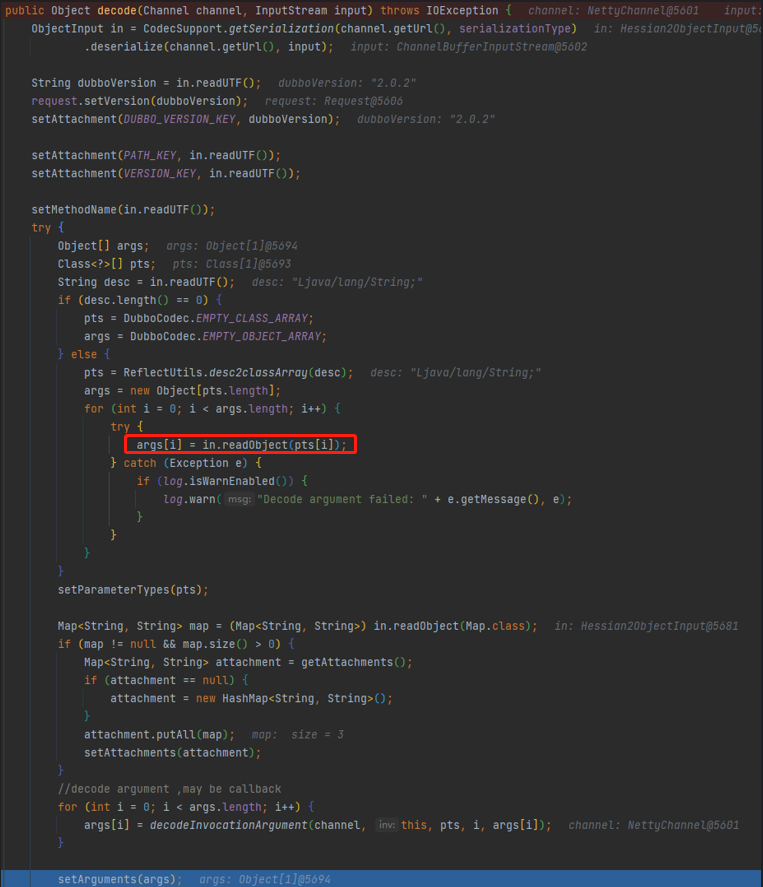763x887 pixels.
Task: Click 'if (attachment == null)' condition
Action: [x=159, y=680]
